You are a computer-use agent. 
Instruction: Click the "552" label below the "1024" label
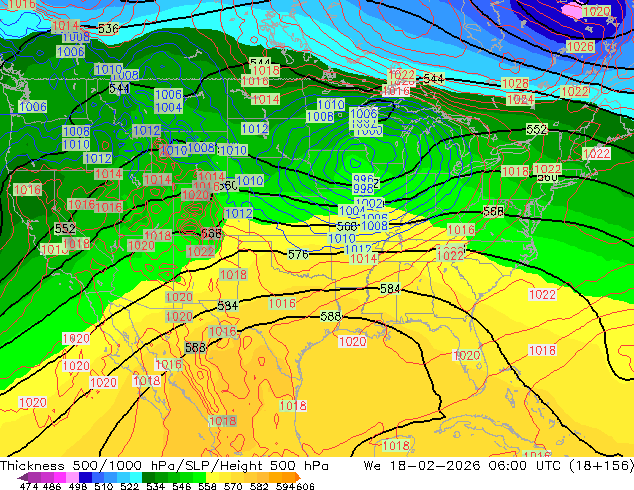coord(537,129)
